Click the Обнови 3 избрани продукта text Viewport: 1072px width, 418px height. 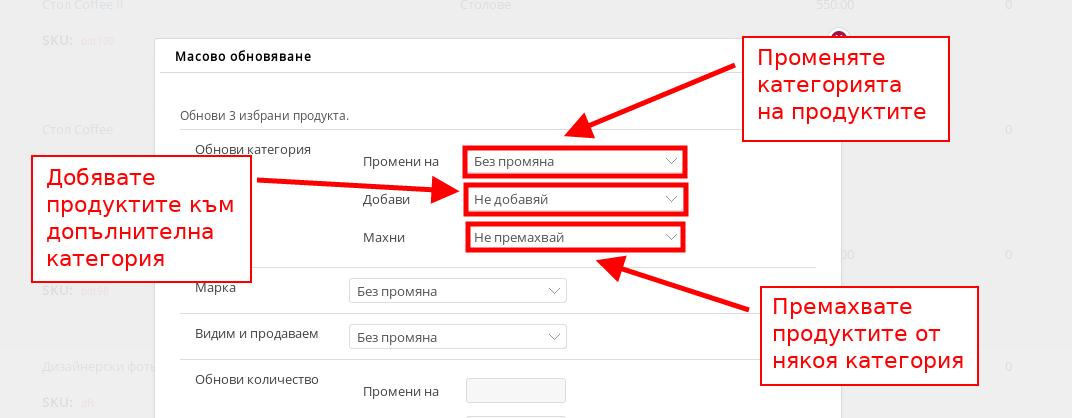coord(264,115)
